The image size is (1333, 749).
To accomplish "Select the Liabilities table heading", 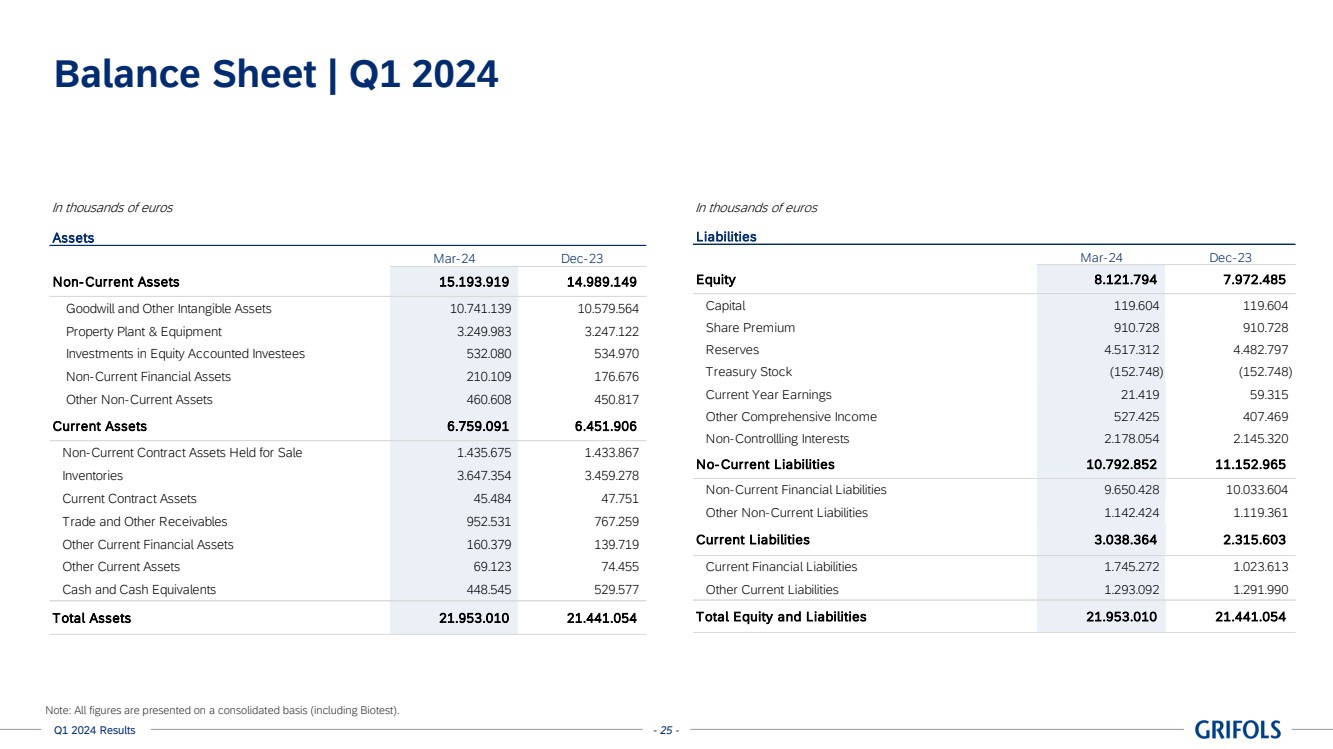I will 726,237.
